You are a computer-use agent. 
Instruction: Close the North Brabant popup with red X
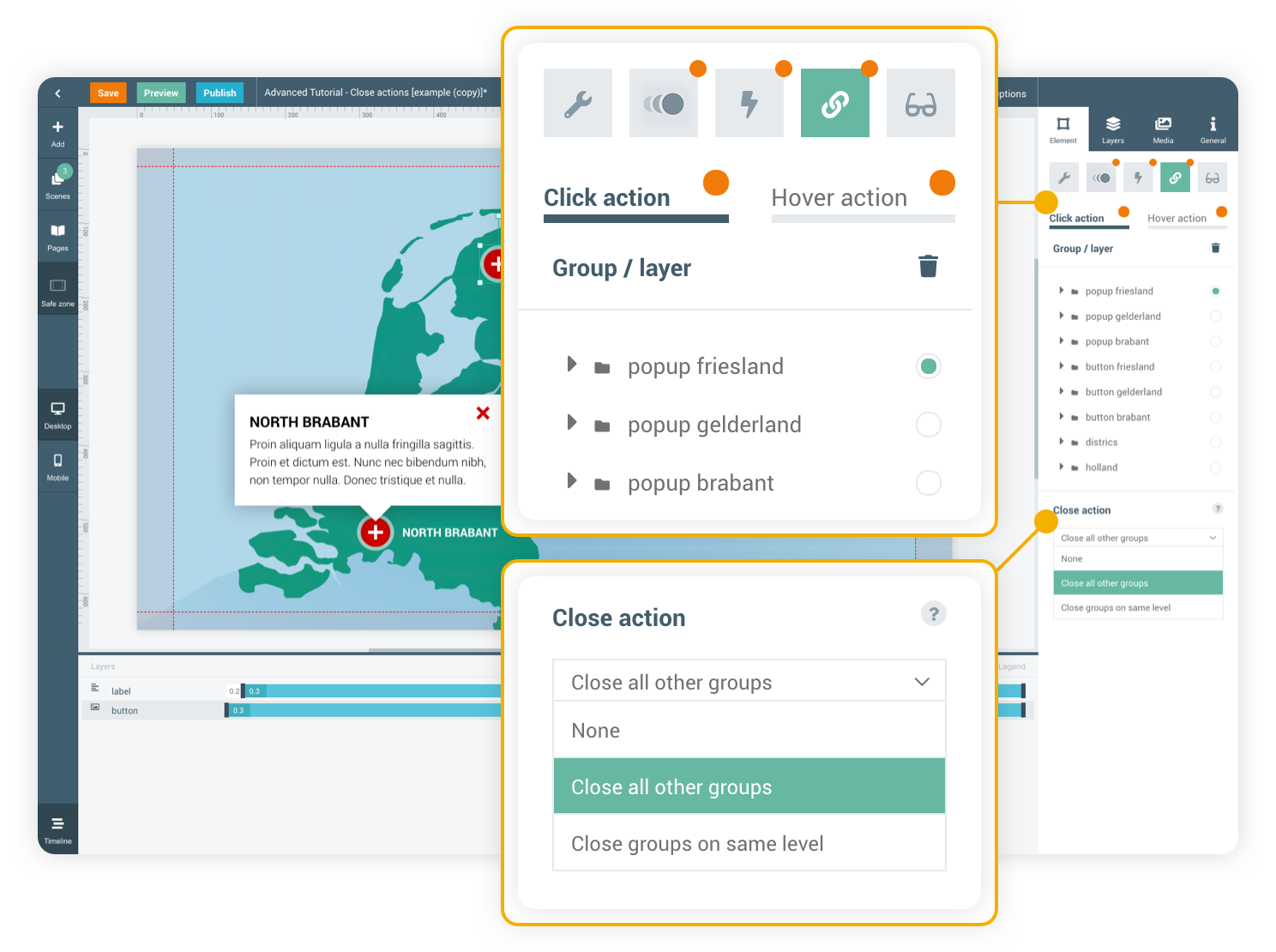(483, 413)
